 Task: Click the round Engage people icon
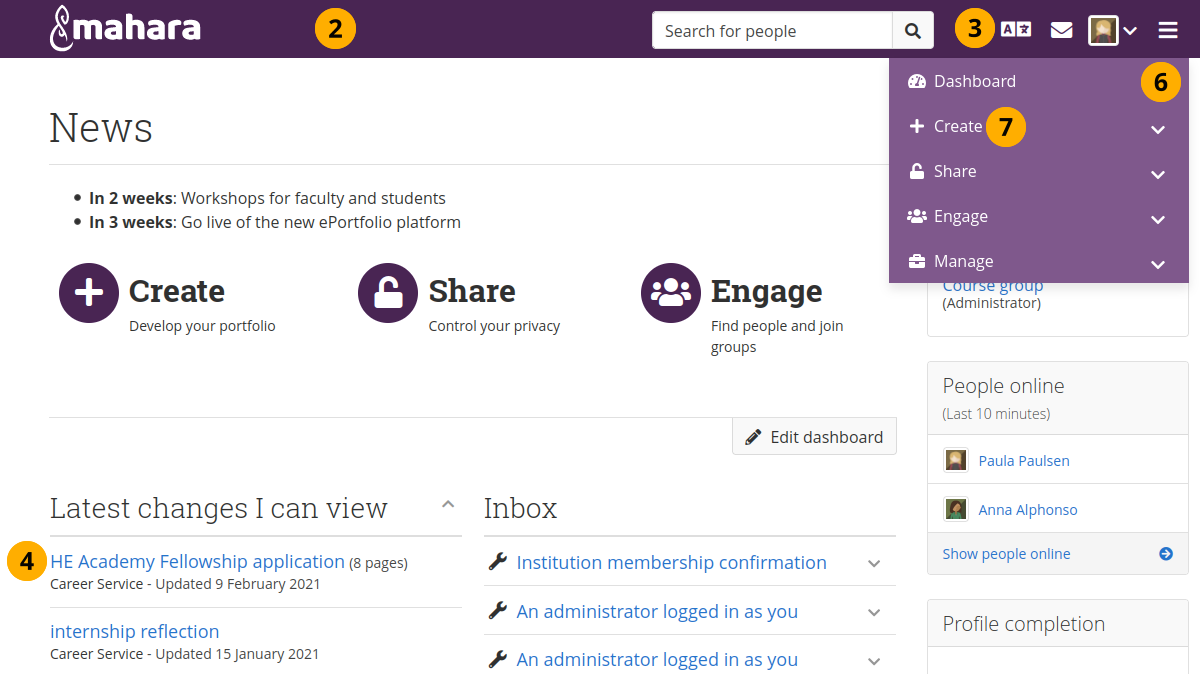coord(671,293)
